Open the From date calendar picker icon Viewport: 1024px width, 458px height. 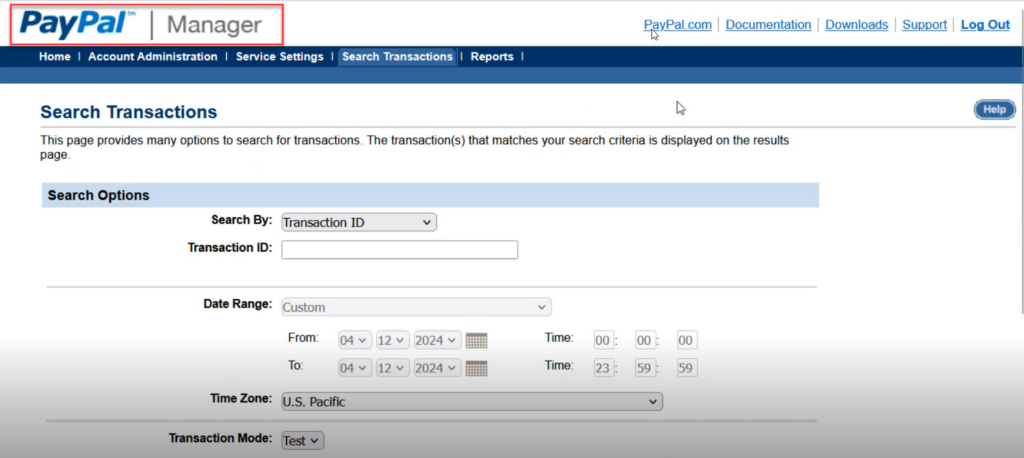pos(477,340)
